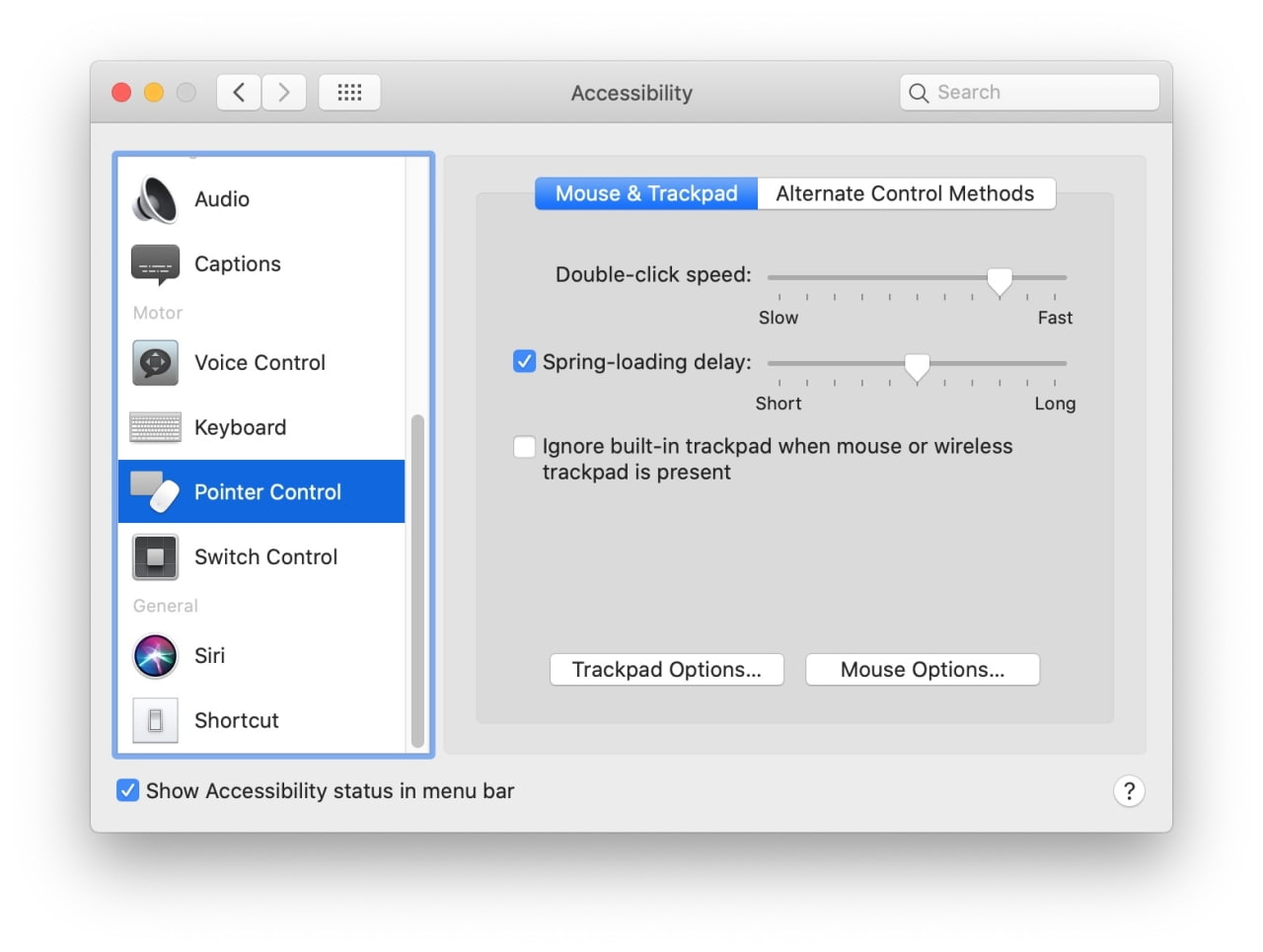Open Voice Control via its icon

coord(155,363)
